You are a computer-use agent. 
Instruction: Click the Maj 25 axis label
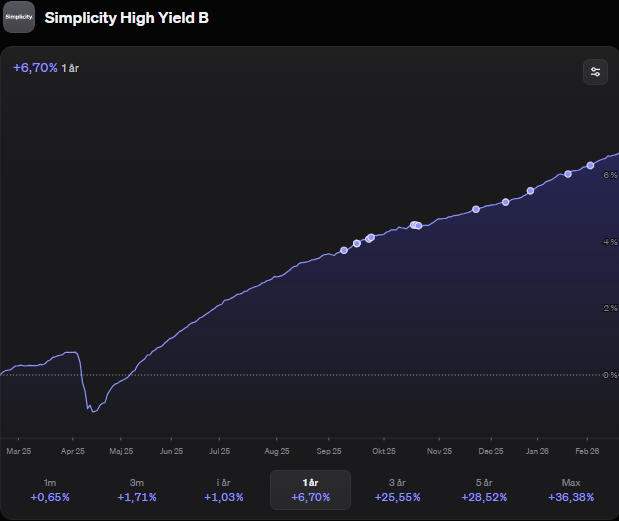121,451
